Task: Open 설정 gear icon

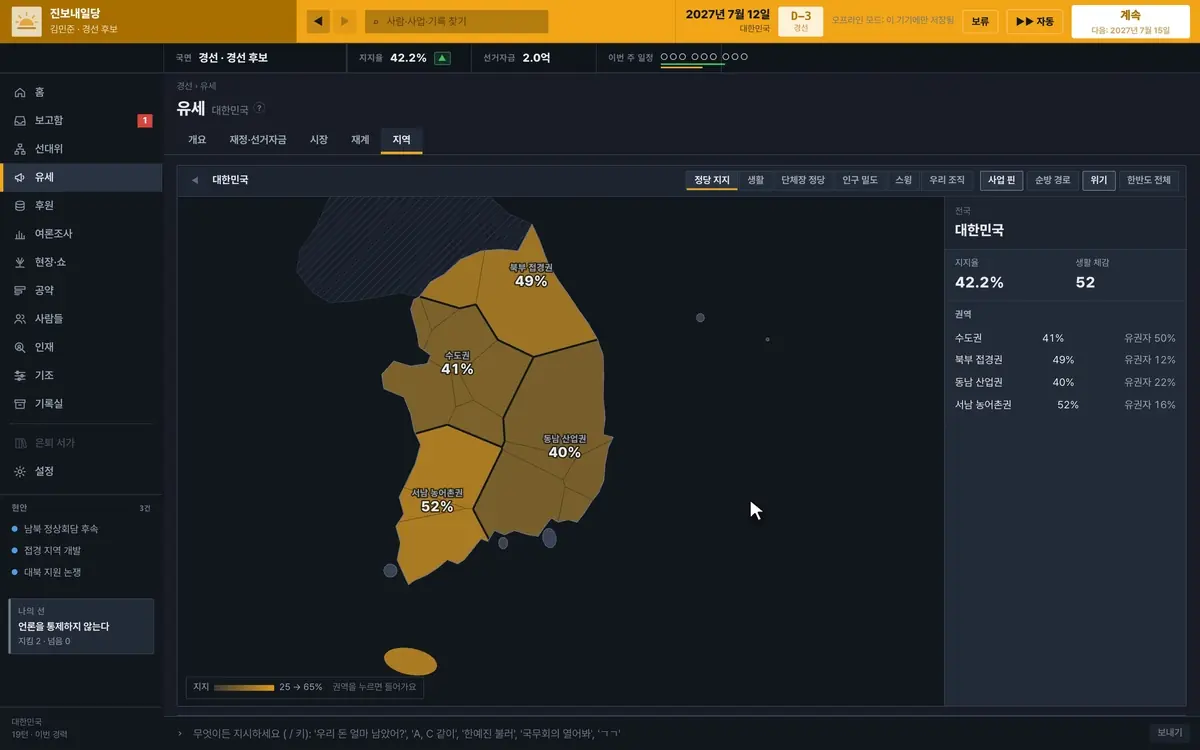Action: pos(20,471)
